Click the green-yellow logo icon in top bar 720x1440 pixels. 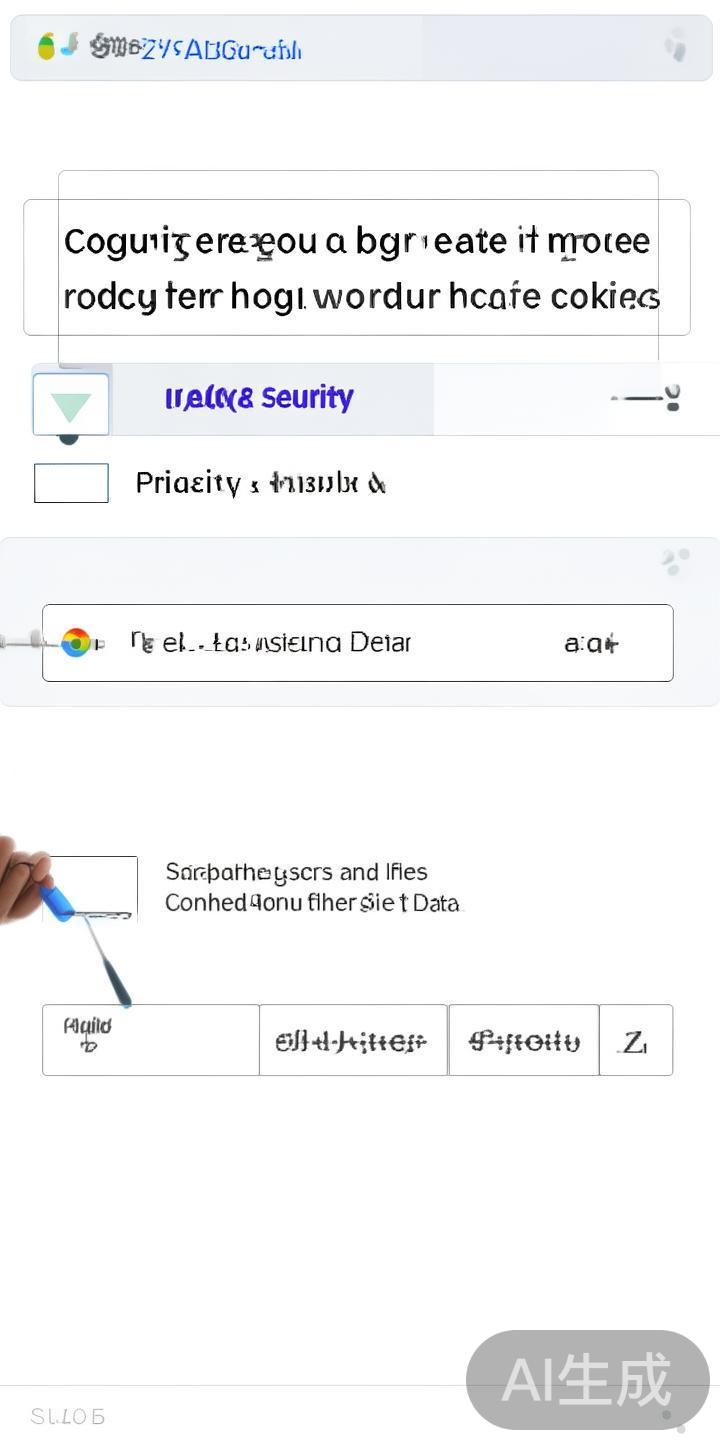tap(46, 46)
